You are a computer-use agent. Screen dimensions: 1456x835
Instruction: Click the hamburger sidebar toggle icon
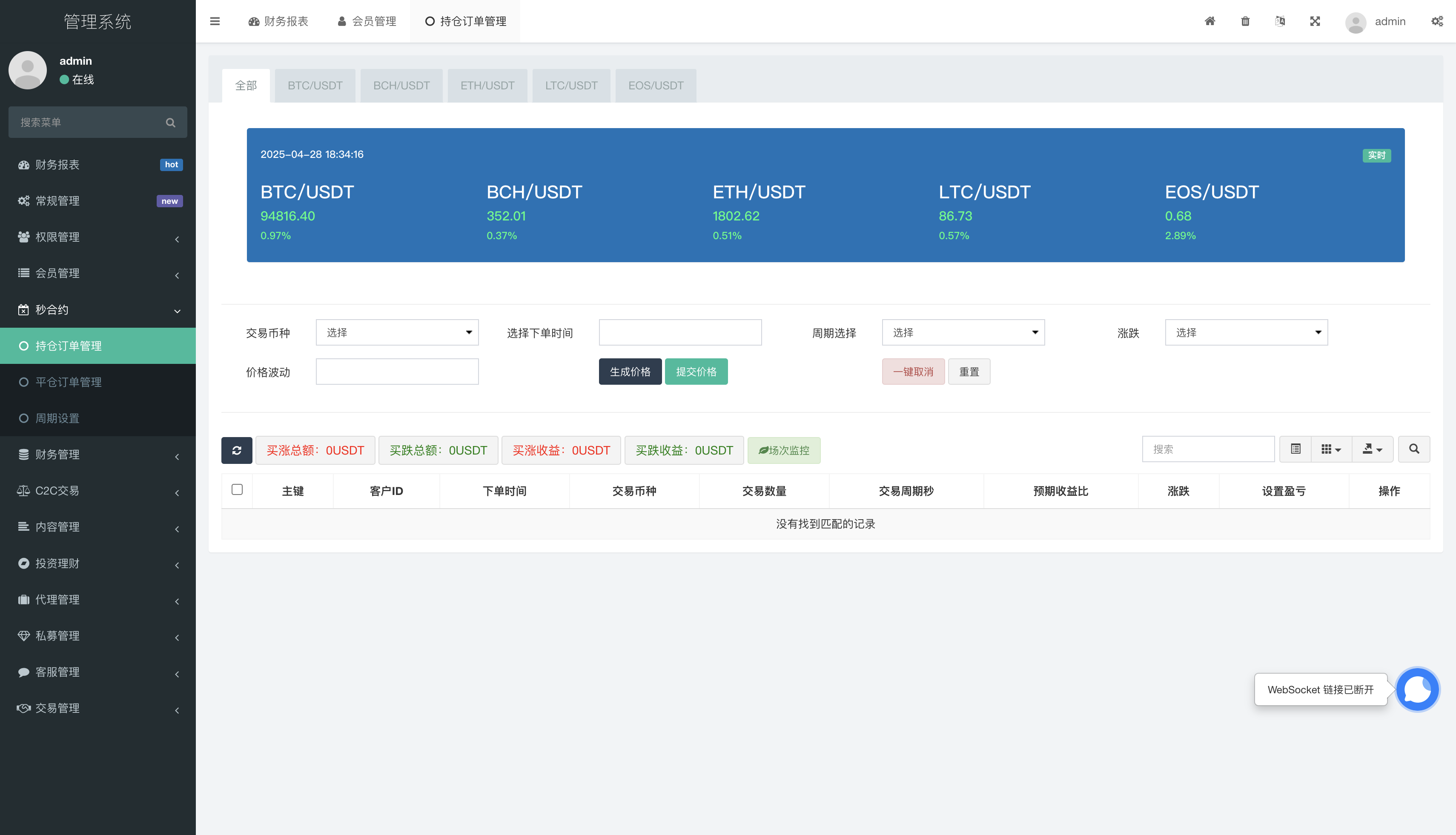click(x=215, y=21)
